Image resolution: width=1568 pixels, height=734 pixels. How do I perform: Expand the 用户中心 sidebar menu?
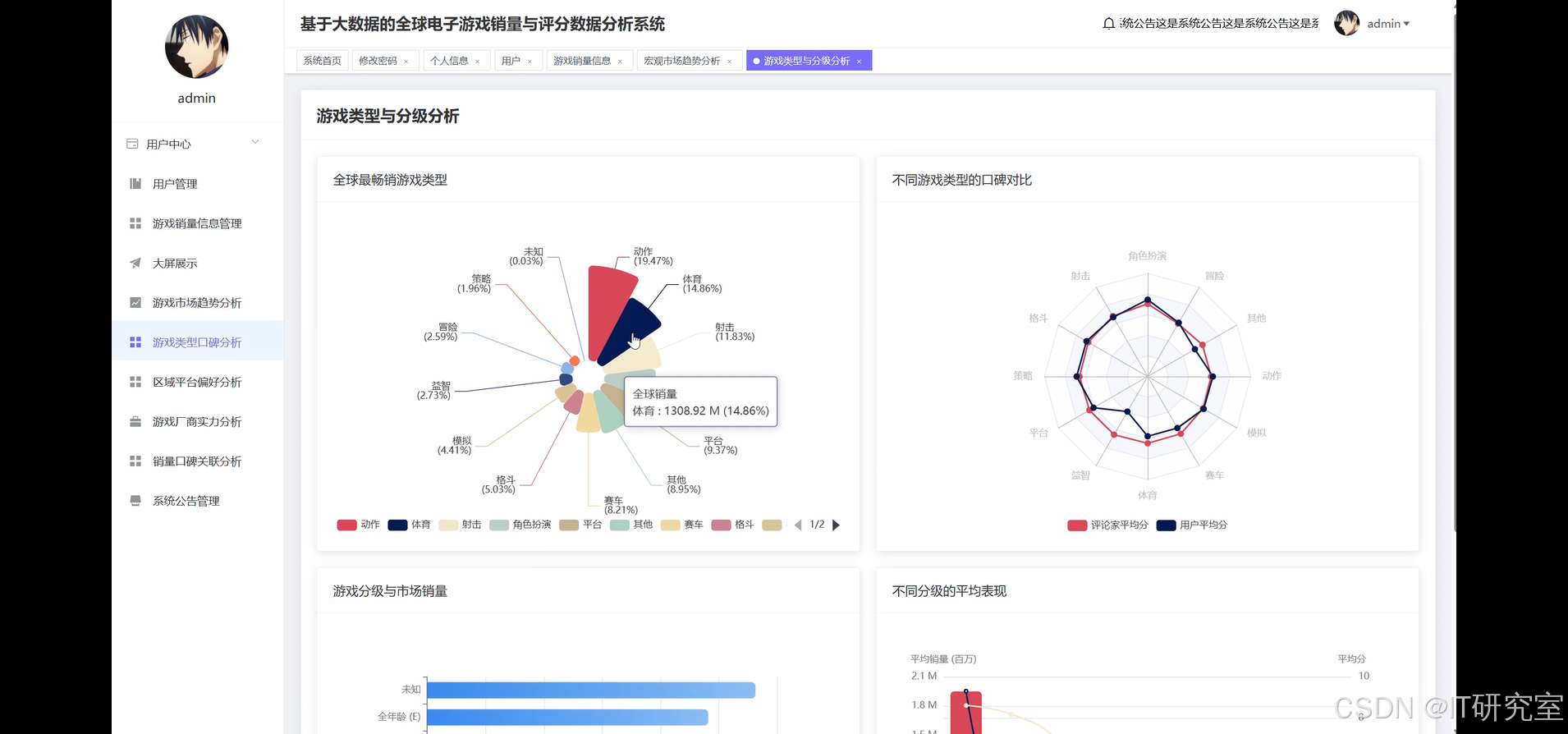coord(198,144)
